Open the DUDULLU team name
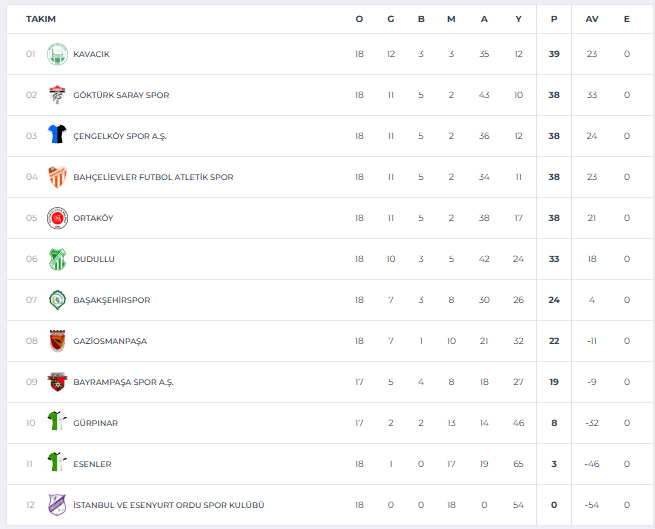655x529 pixels. [94, 259]
